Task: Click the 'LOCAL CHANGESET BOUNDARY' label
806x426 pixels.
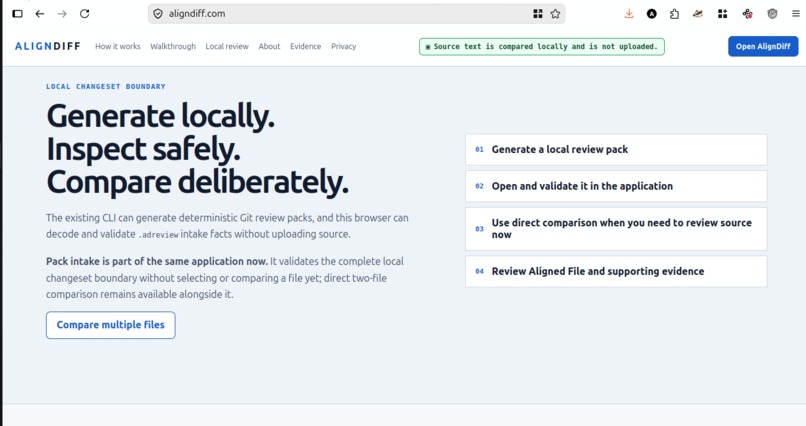Action: pos(106,86)
